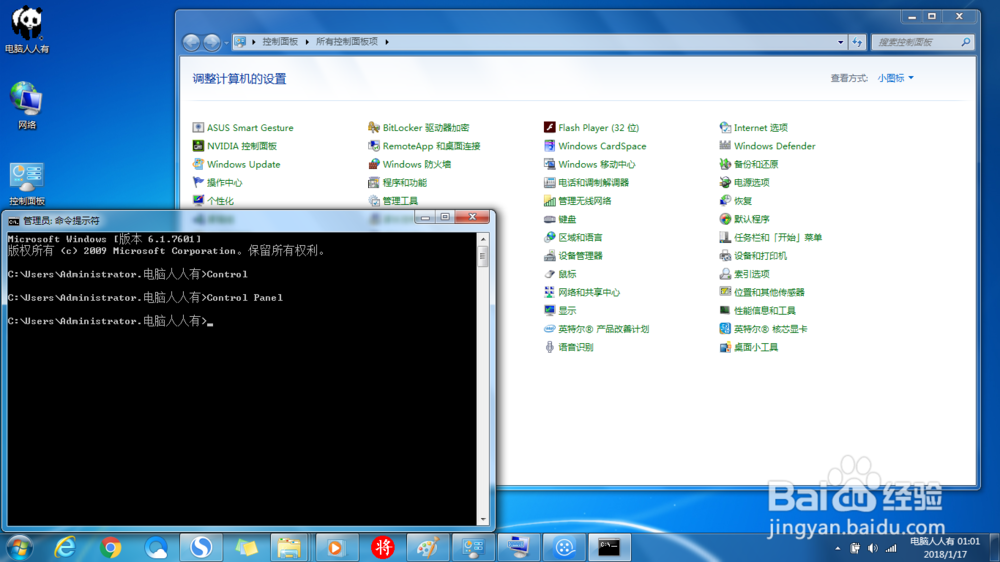Open Windows 移动中心
1000x562 pixels.
coord(589,164)
